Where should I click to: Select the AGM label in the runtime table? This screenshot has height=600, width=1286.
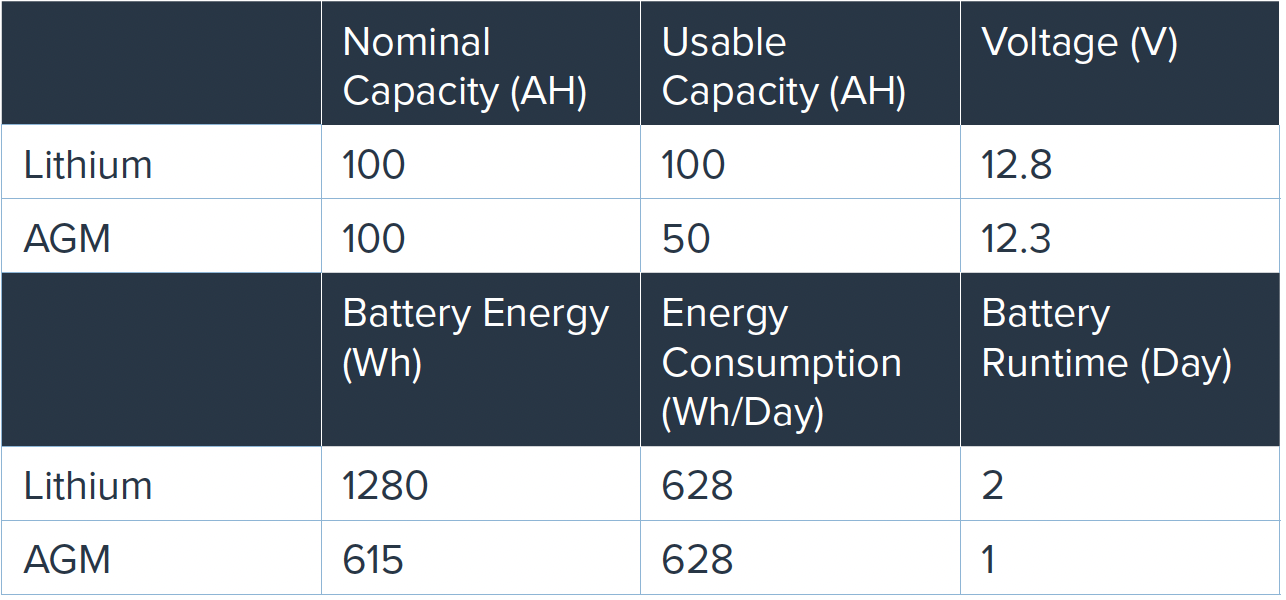point(67,559)
